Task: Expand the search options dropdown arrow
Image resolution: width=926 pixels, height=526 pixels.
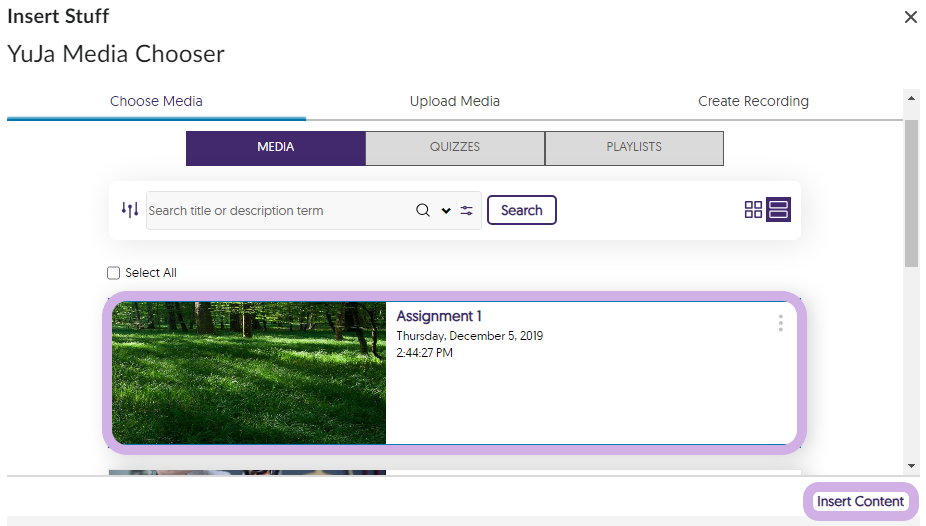Action: click(446, 211)
